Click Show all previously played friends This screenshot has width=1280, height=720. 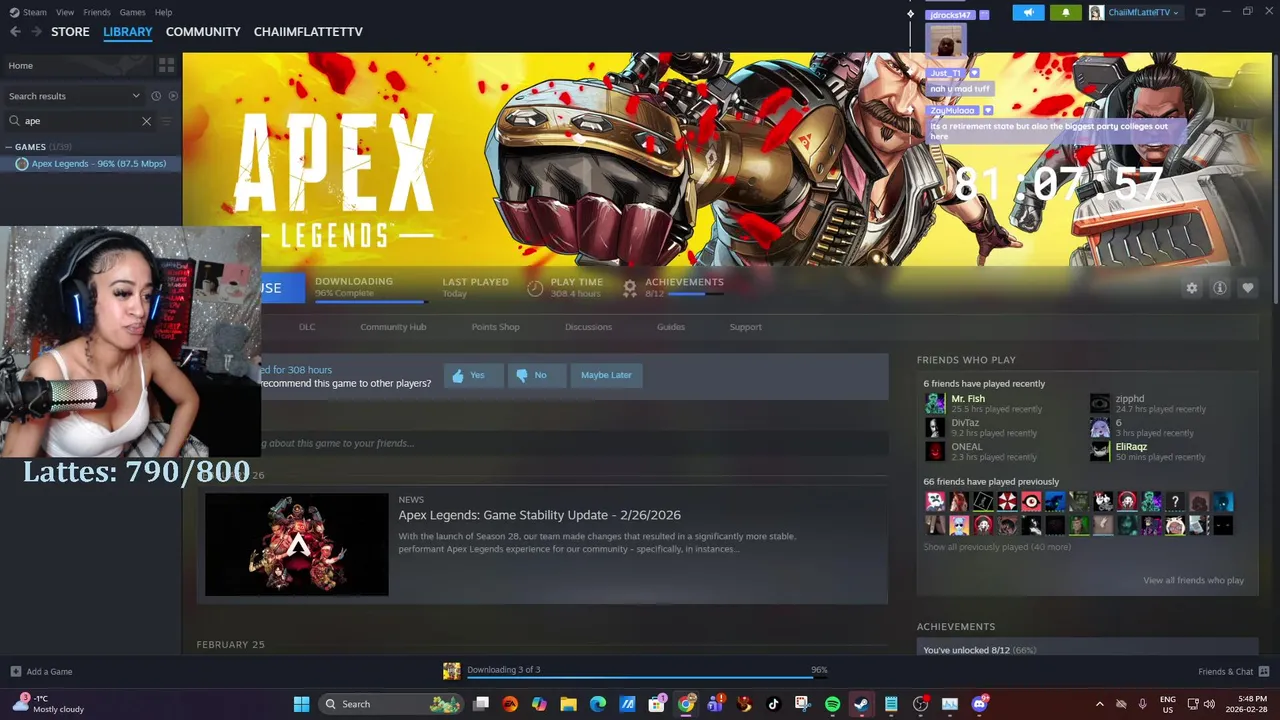997,547
